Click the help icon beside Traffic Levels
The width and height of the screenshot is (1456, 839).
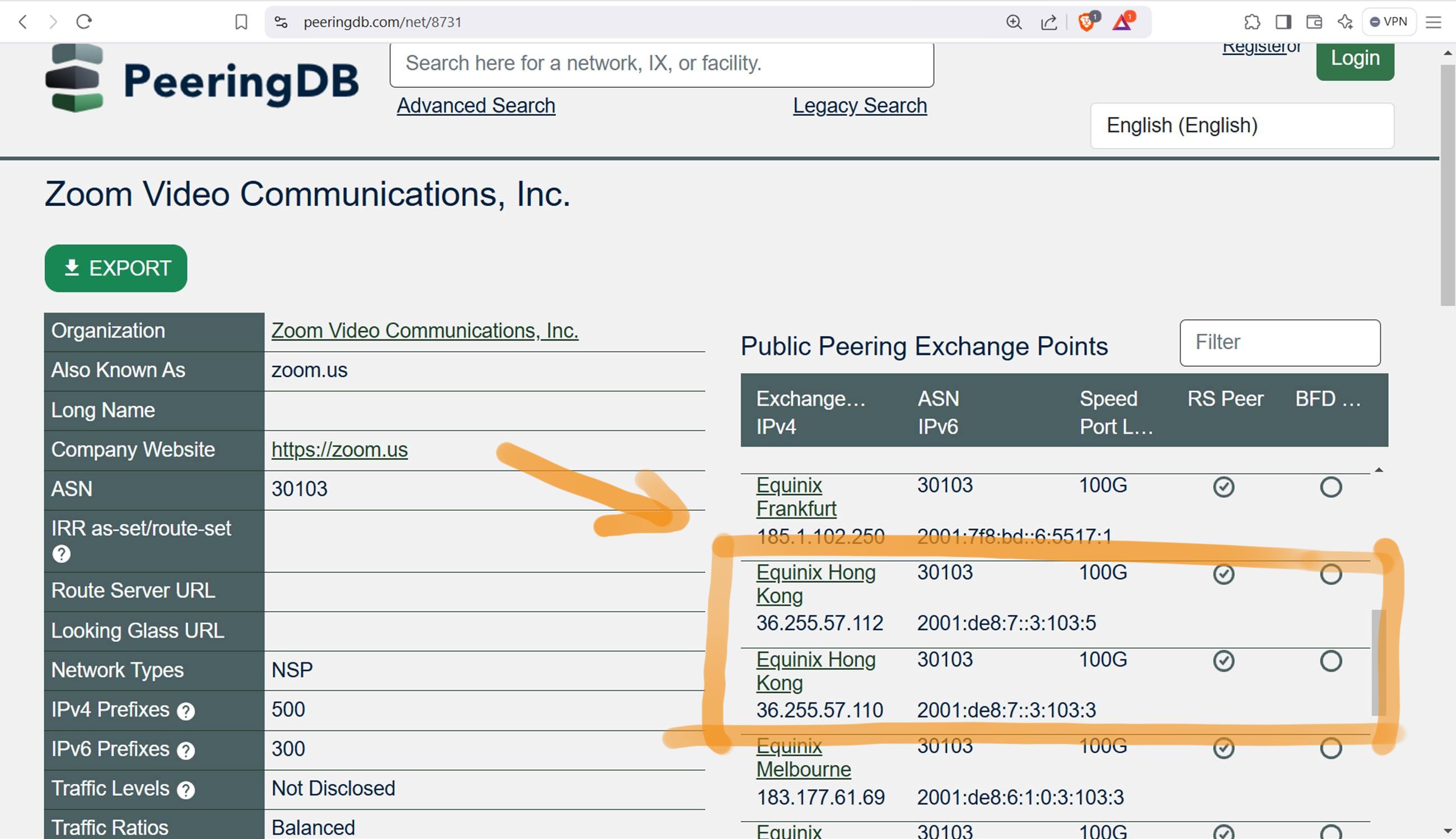185,790
